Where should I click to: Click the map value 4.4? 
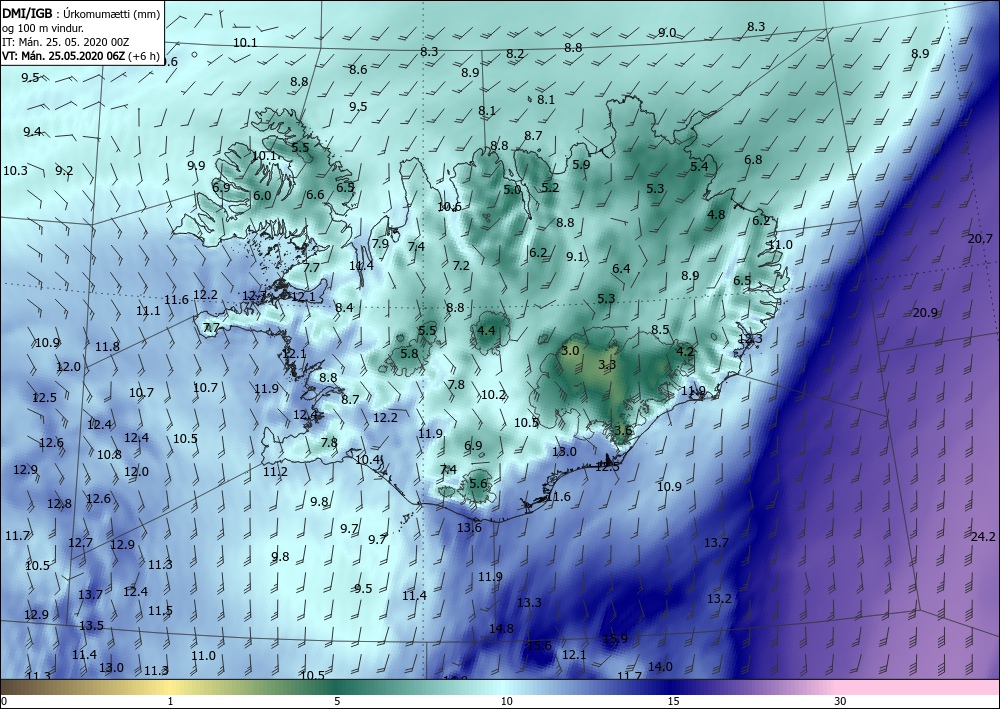[486, 330]
